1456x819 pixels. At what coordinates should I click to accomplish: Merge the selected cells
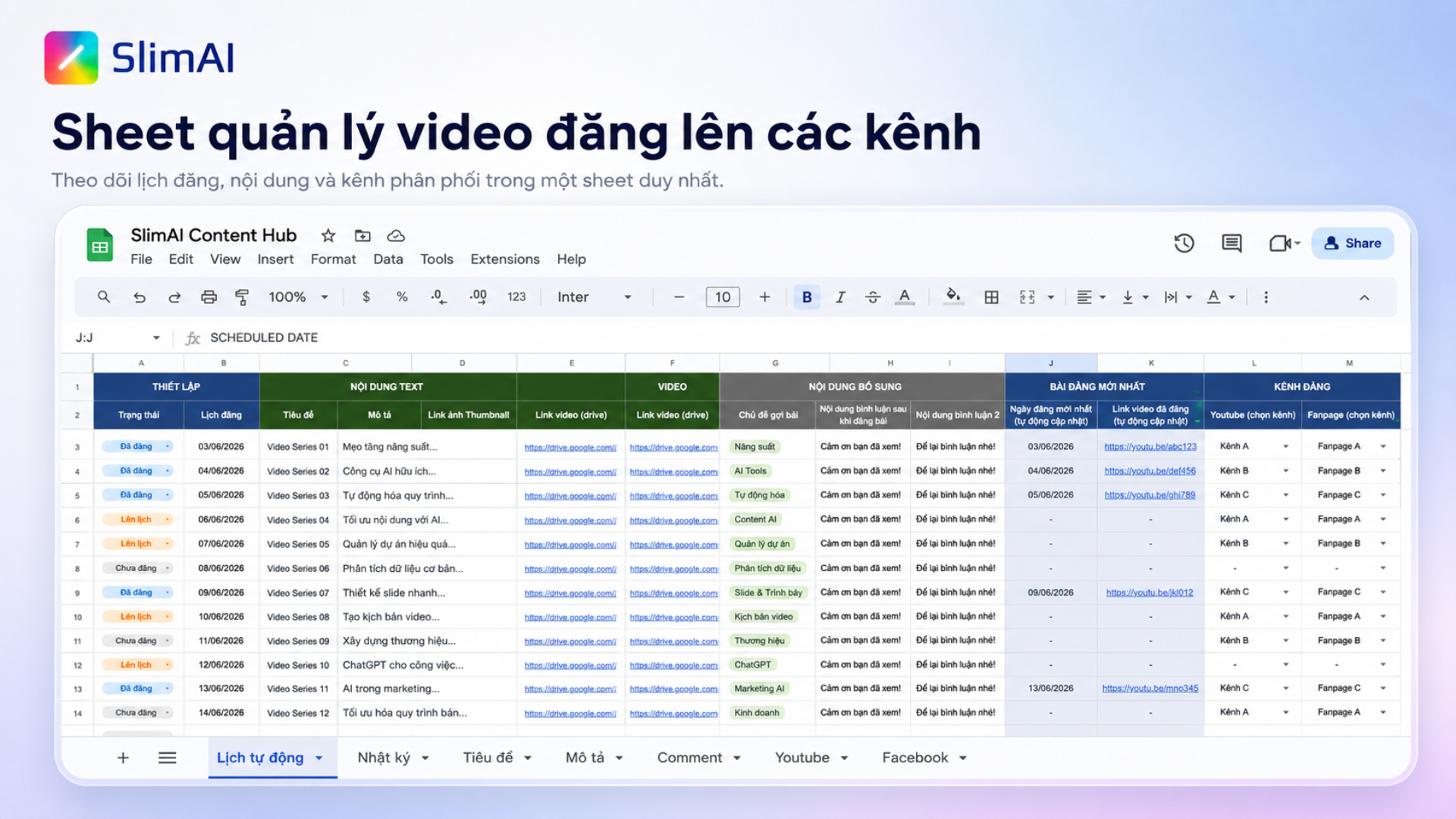(1027, 297)
